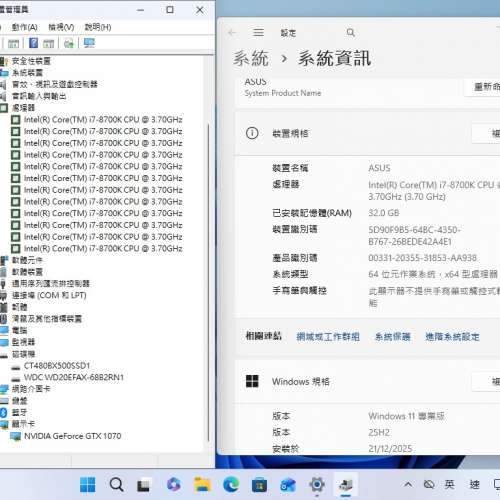Image resolution: width=500 pixels, height=500 pixels.
Task: Select the 電腦 category in the device tree
Action: (x=20, y=330)
